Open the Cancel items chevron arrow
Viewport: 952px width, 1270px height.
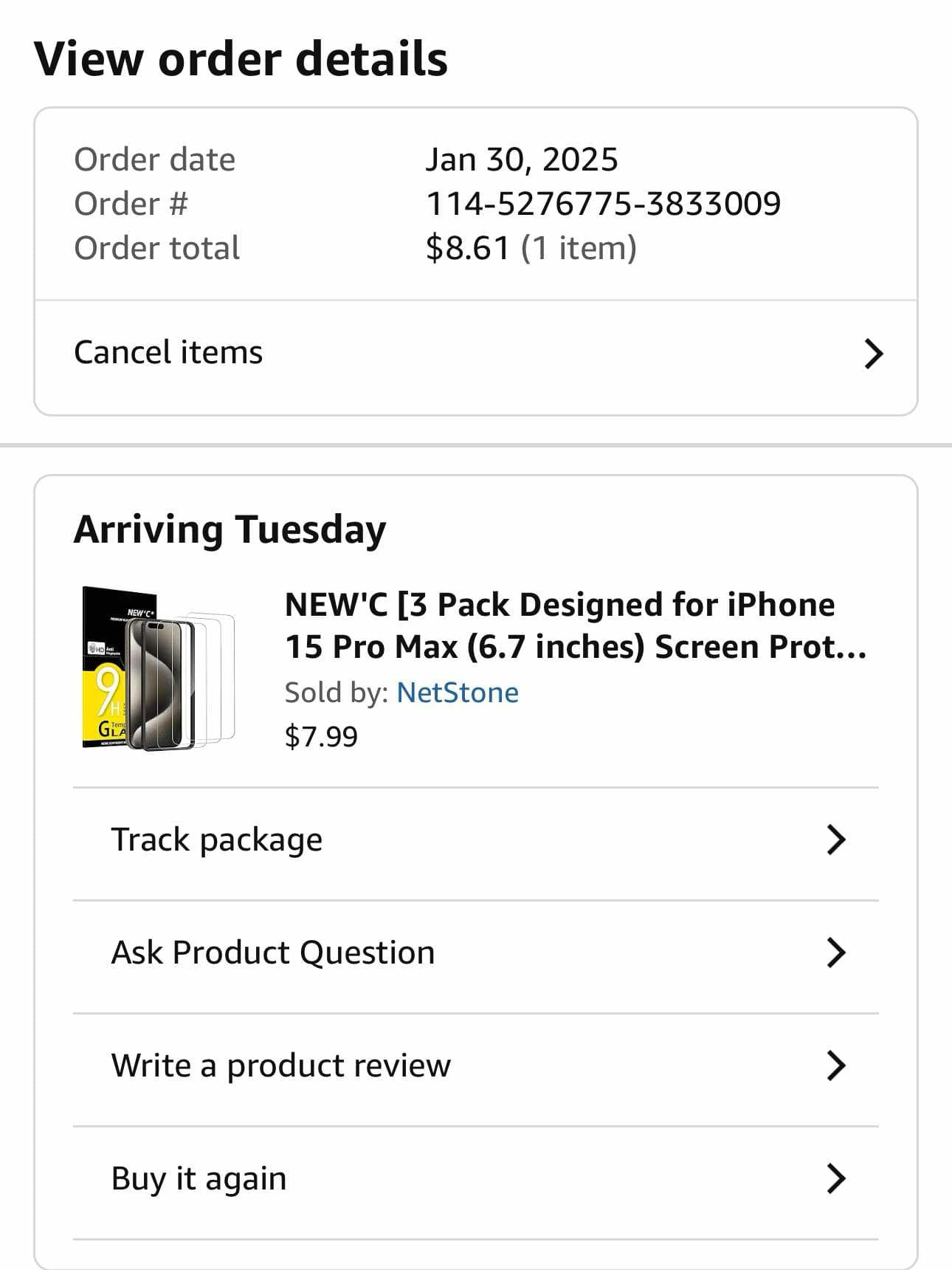(x=873, y=354)
